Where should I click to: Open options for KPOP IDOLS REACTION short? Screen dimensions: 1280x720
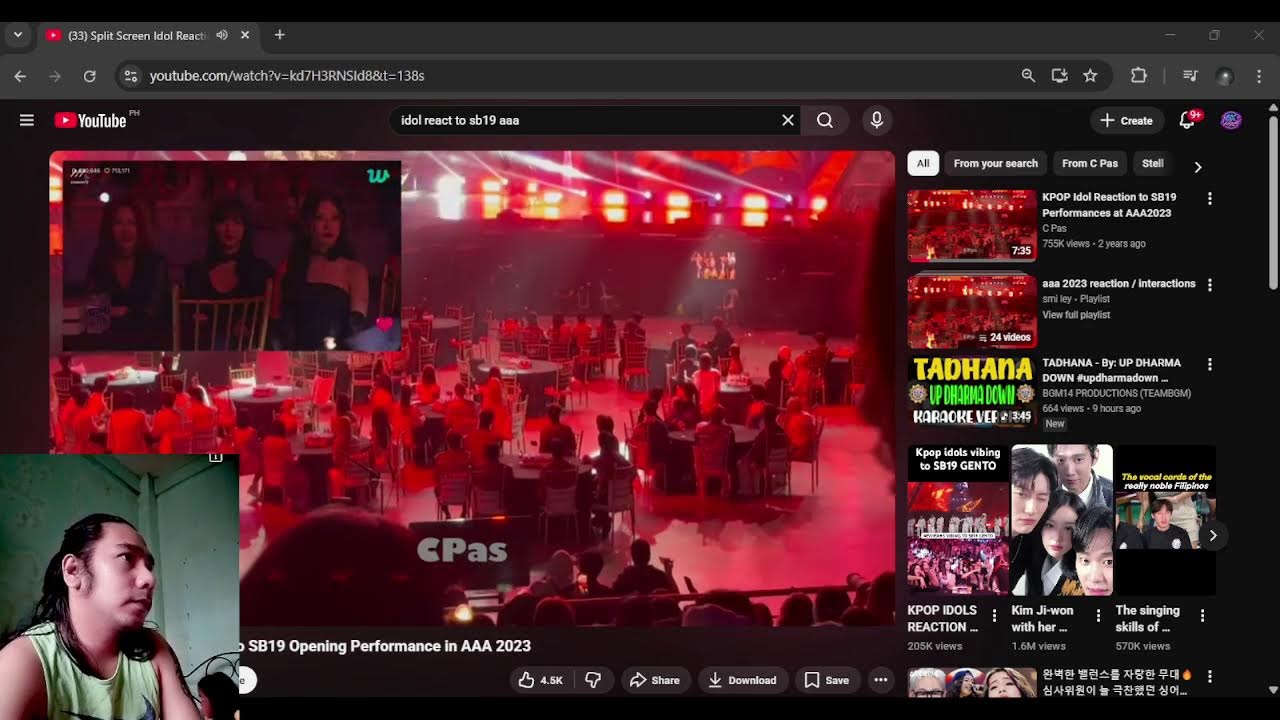click(x=994, y=616)
